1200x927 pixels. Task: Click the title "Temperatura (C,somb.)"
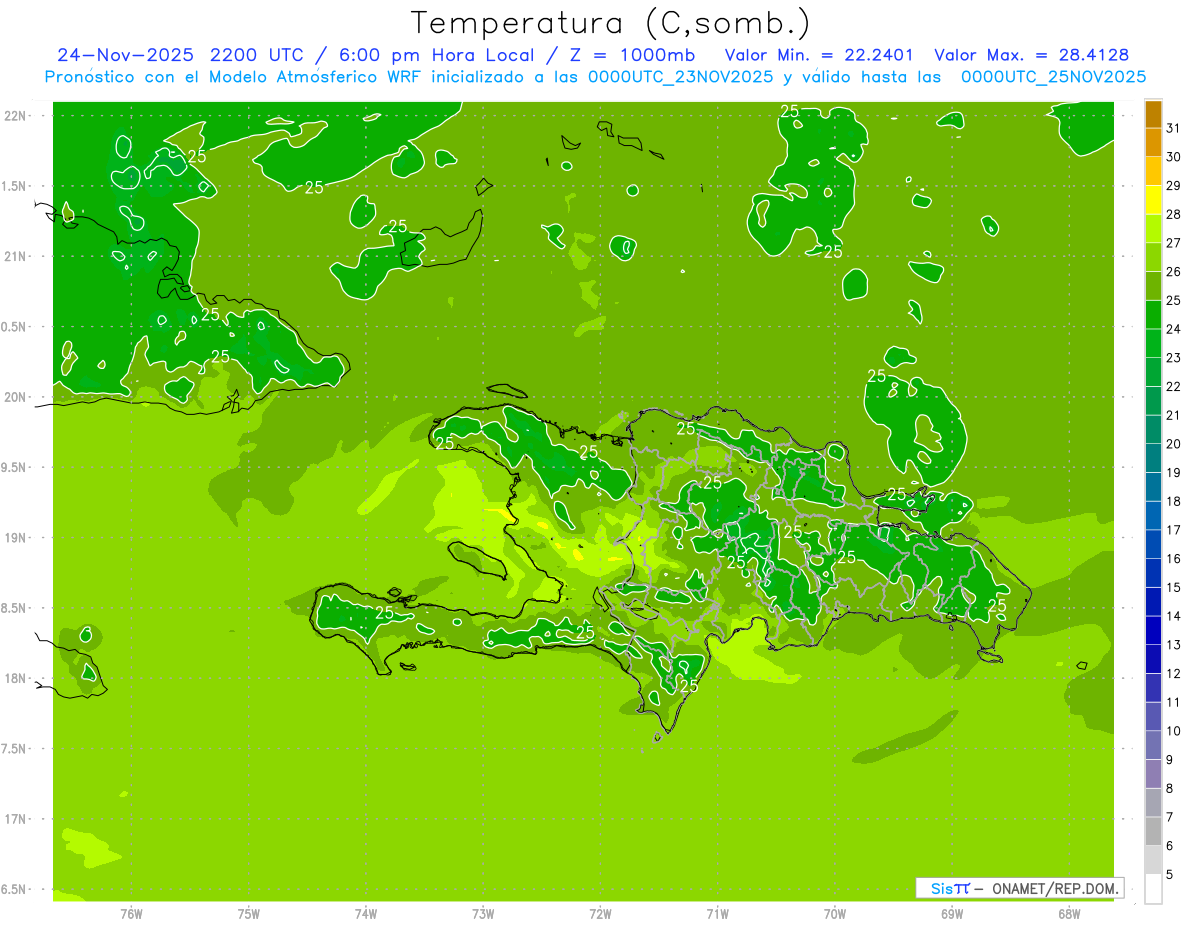pyautogui.click(x=610, y=24)
